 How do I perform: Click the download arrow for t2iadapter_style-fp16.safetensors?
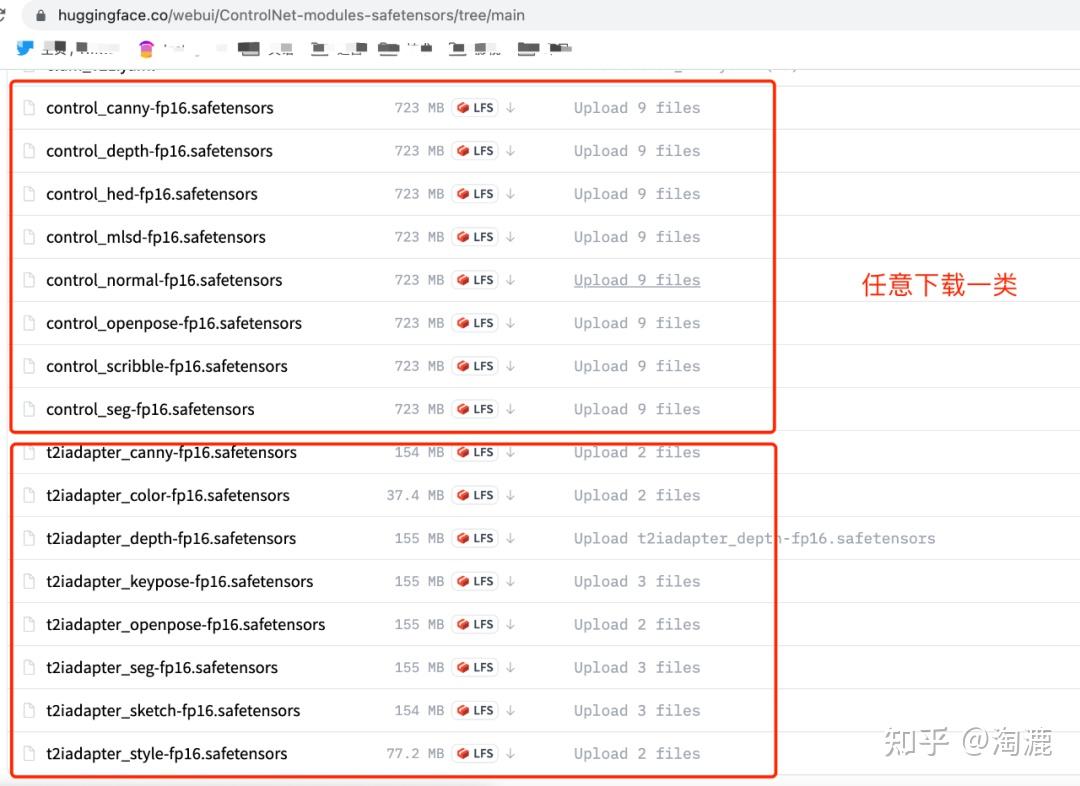[x=511, y=753]
